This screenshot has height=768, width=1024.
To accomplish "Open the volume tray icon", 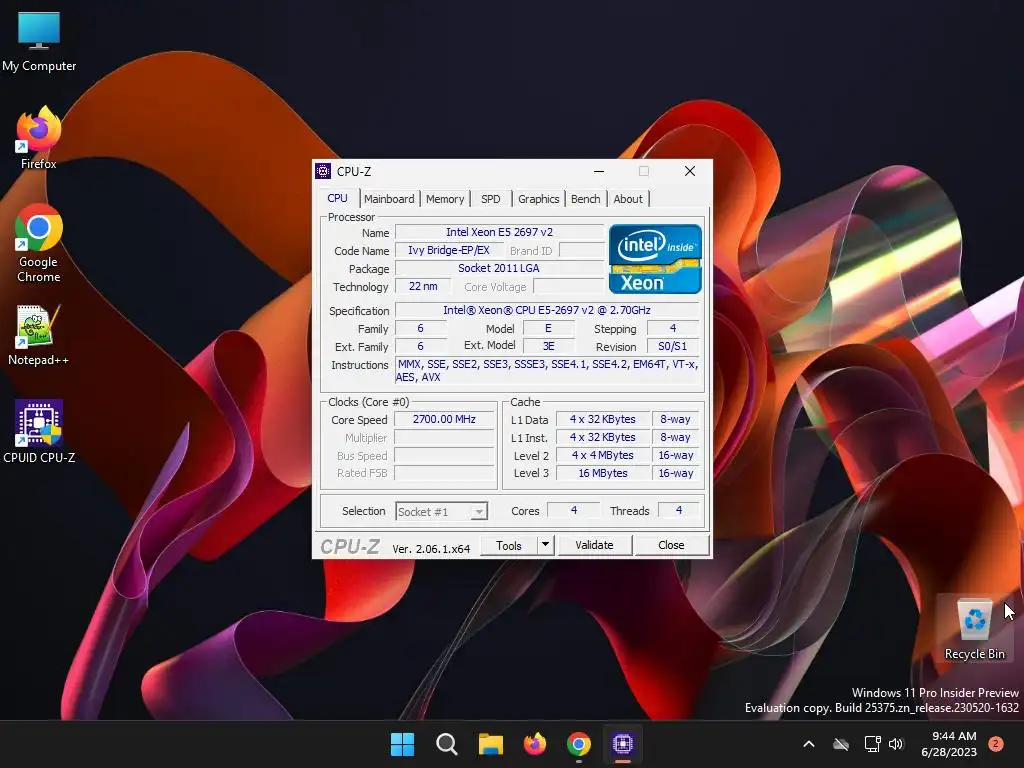I will pos(896,744).
